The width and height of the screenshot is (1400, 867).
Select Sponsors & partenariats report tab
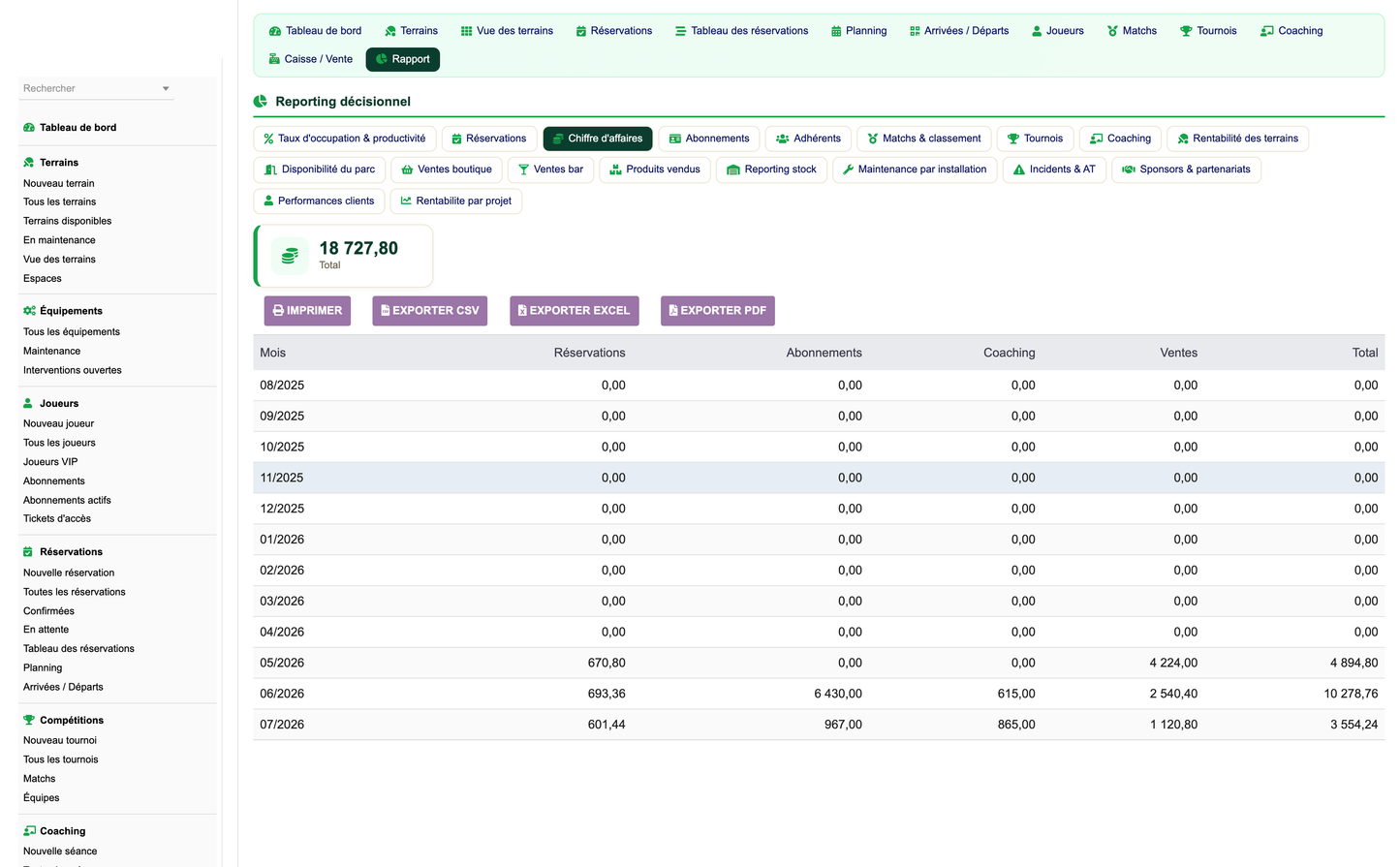click(1186, 170)
